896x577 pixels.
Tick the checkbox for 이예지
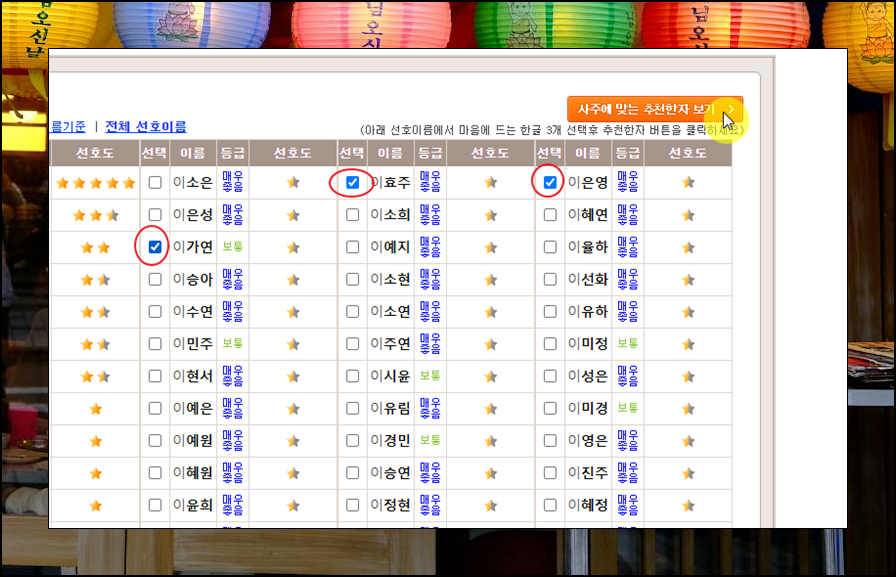(x=353, y=247)
